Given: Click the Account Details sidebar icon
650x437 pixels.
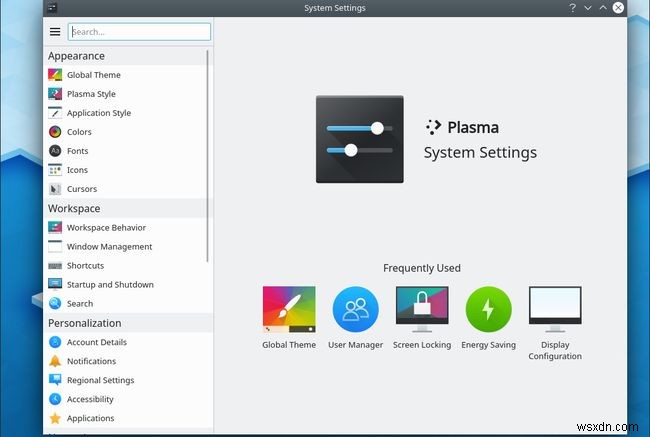Looking at the screenshot, I should tap(55, 342).
